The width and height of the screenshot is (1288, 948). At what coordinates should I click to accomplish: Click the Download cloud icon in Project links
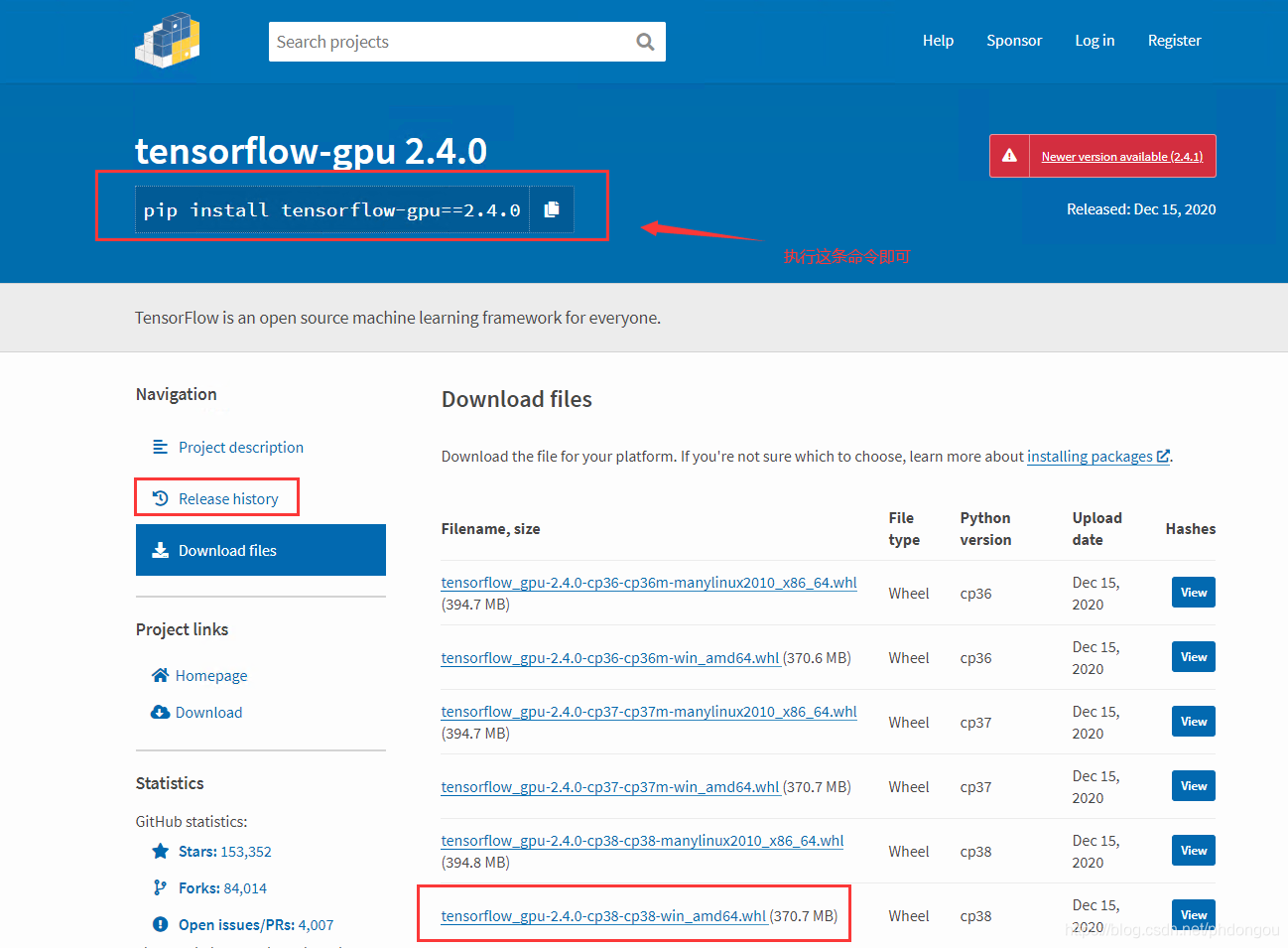[160, 712]
